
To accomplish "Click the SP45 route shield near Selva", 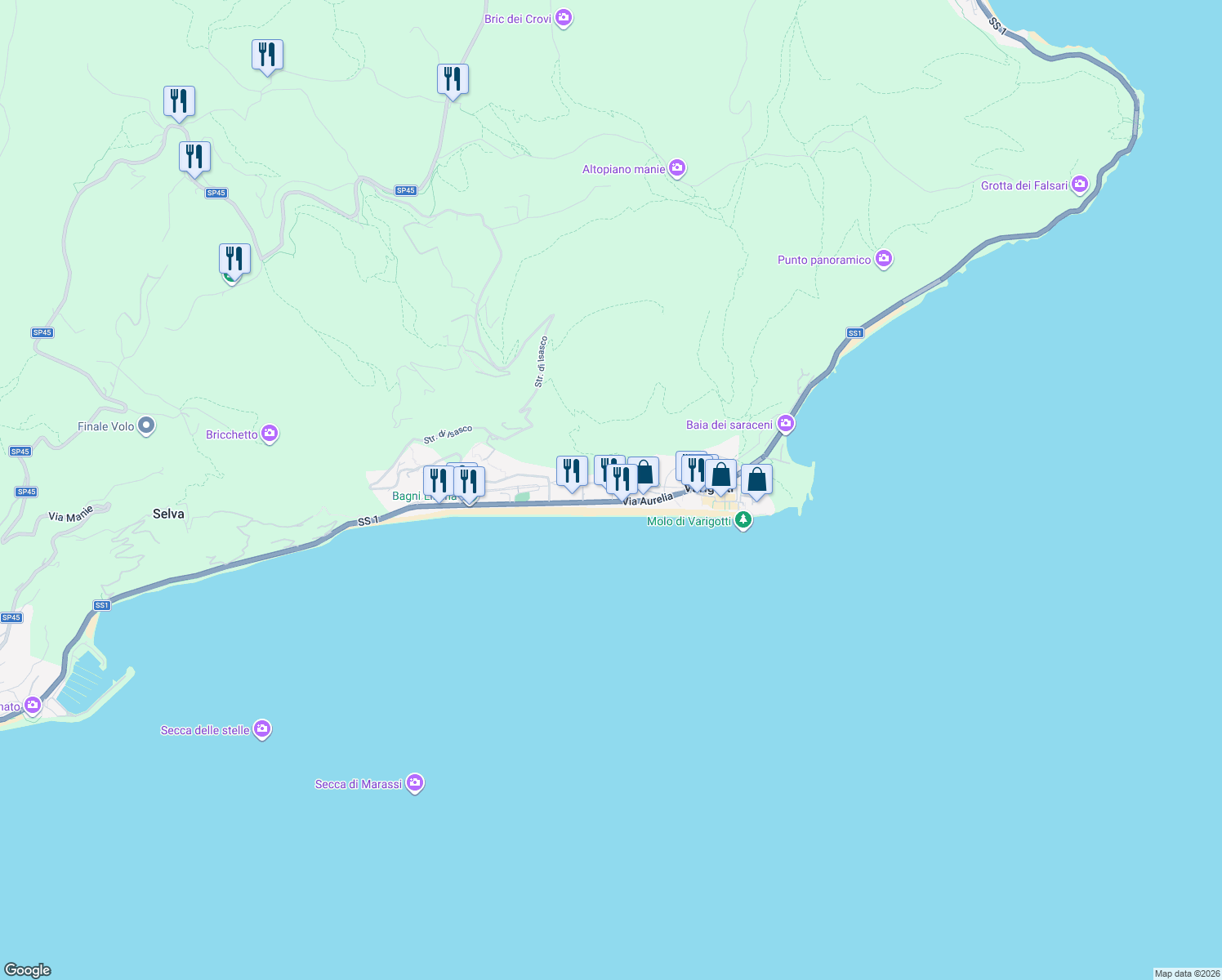I will (x=24, y=491).
